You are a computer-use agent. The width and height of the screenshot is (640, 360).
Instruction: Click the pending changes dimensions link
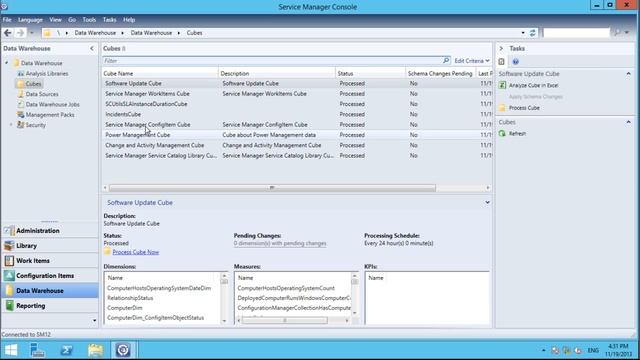point(280,243)
